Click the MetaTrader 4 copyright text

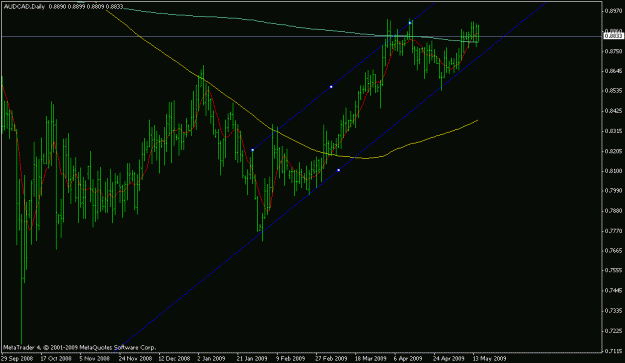(x=79, y=348)
